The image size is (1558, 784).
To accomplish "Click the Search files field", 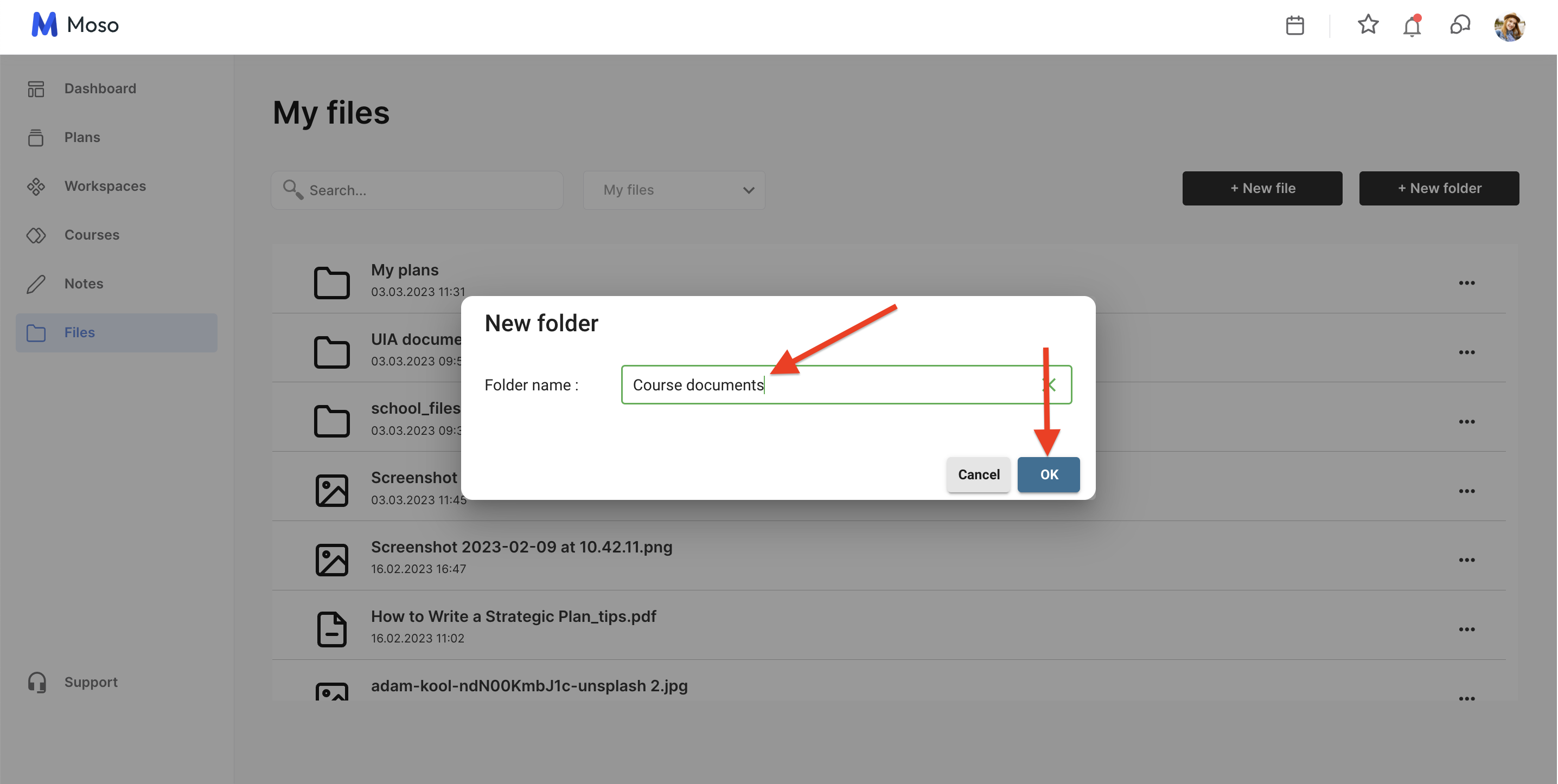I will coord(423,190).
